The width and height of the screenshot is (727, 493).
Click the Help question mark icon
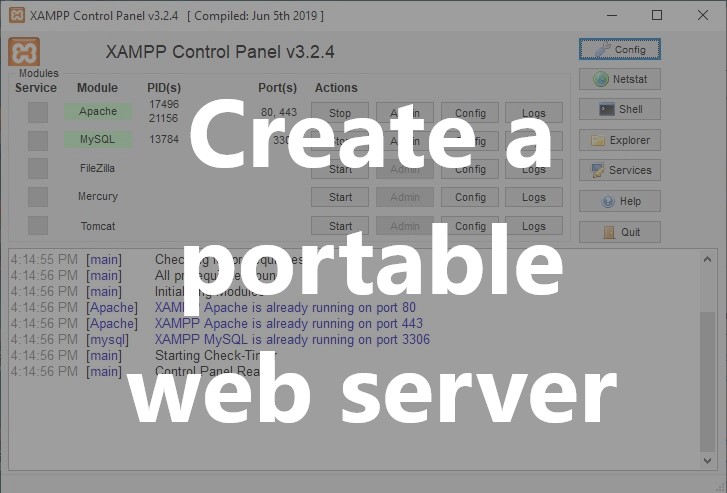click(x=607, y=201)
